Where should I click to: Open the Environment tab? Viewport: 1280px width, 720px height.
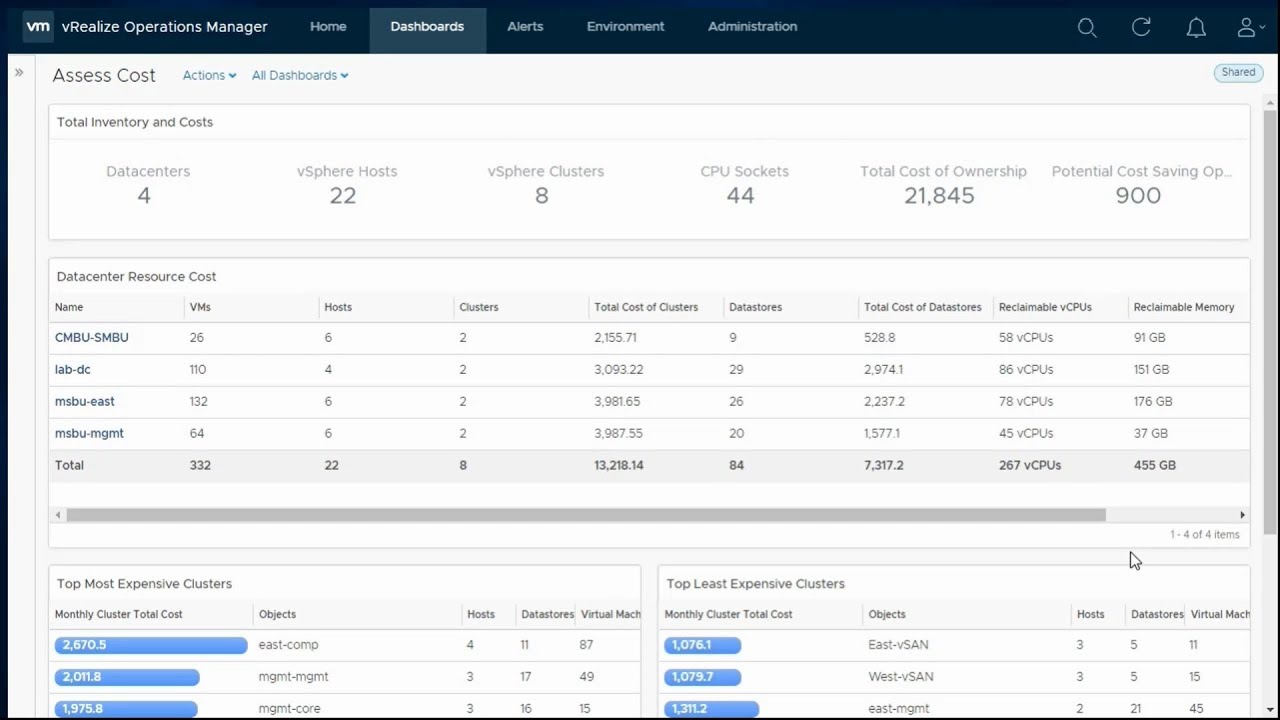(625, 27)
